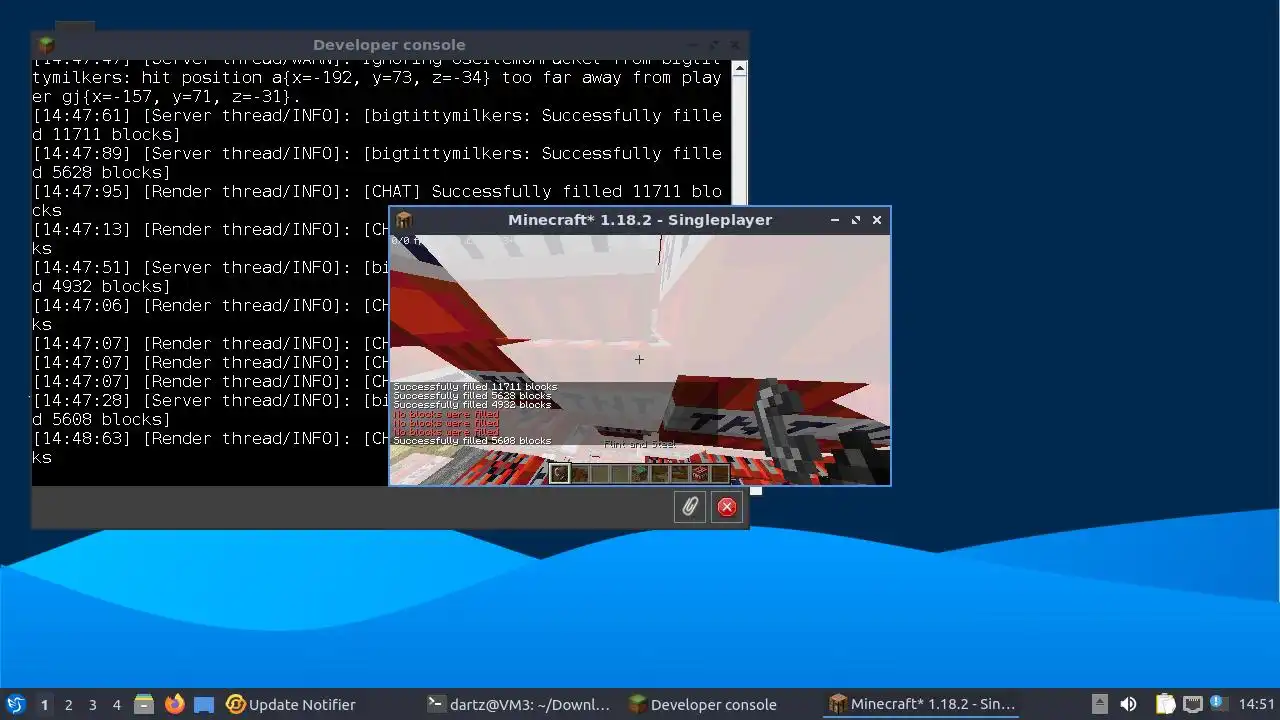Switch to the dartz@VM3 terminal window

coord(518,704)
